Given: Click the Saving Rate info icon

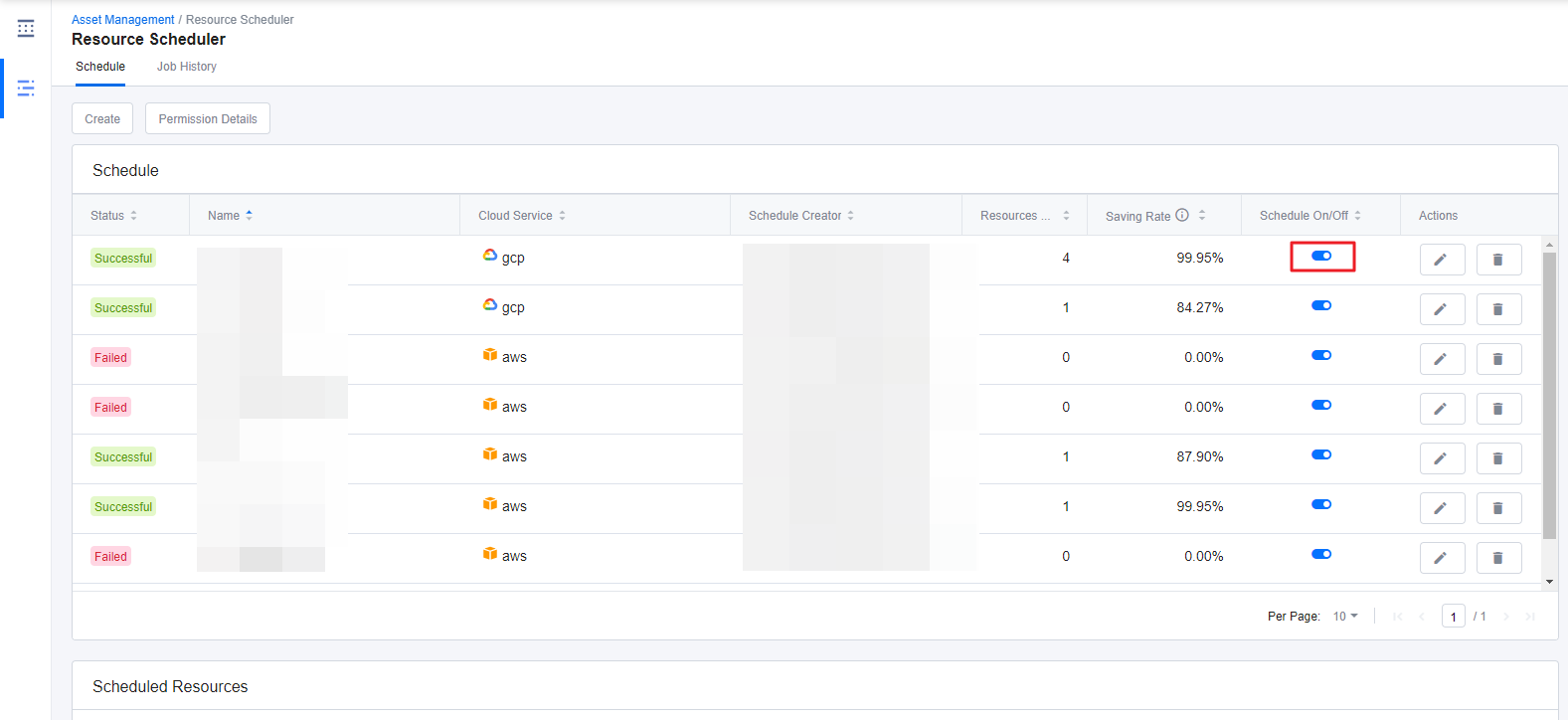Looking at the screenshot, I should point(1182,215).
